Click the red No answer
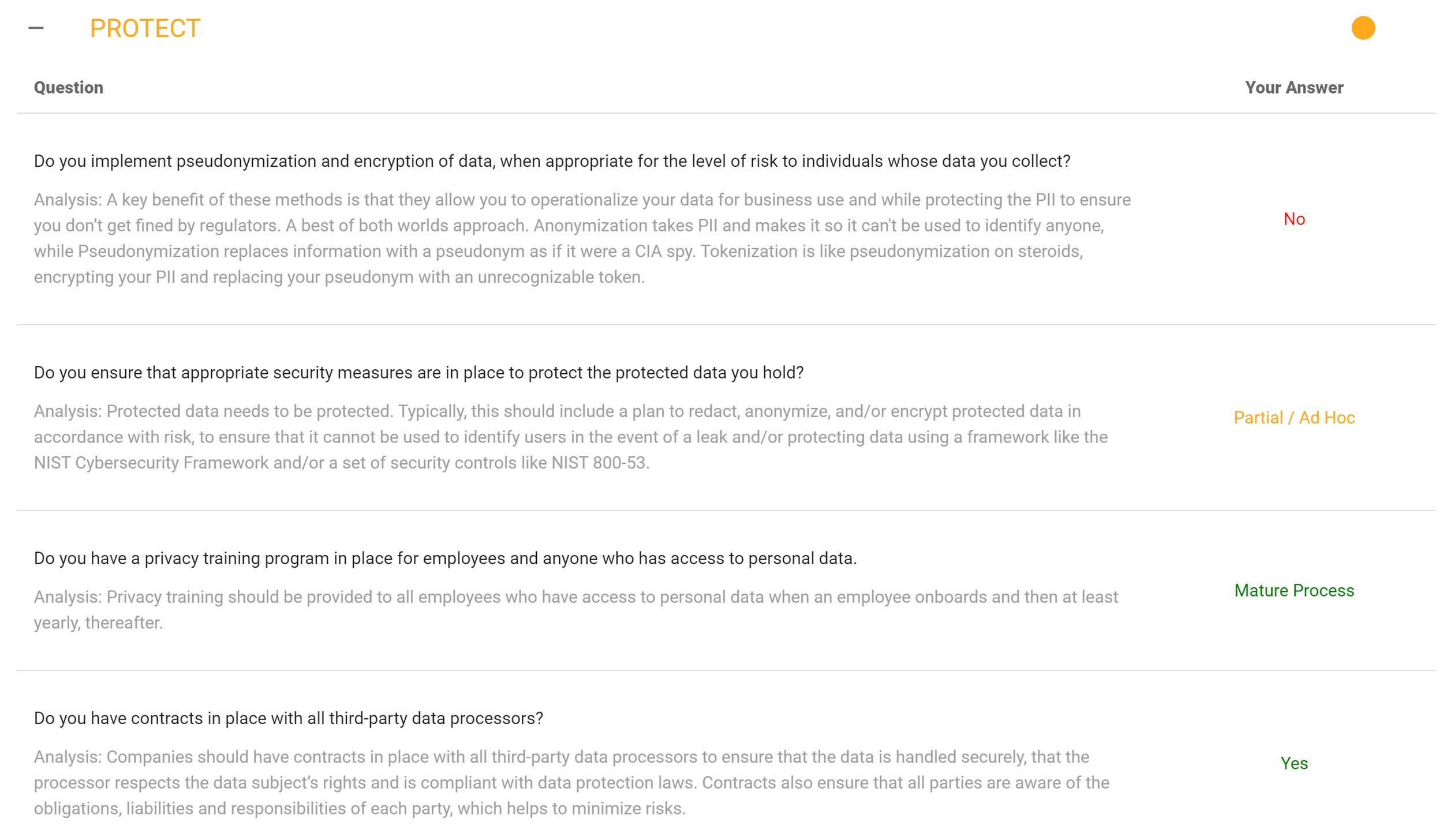This screenshot has width=1443, height=840. point(1294,219)
